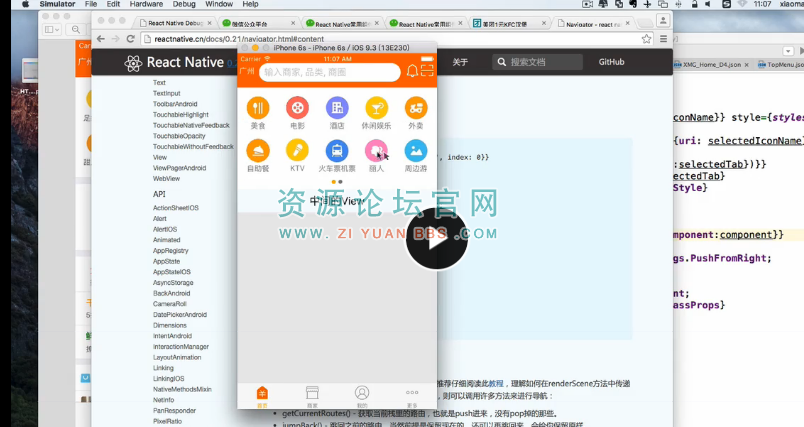Select the more tab in simulator bottom bar
Screen dimensions: 804x427
tap(412, 396)
